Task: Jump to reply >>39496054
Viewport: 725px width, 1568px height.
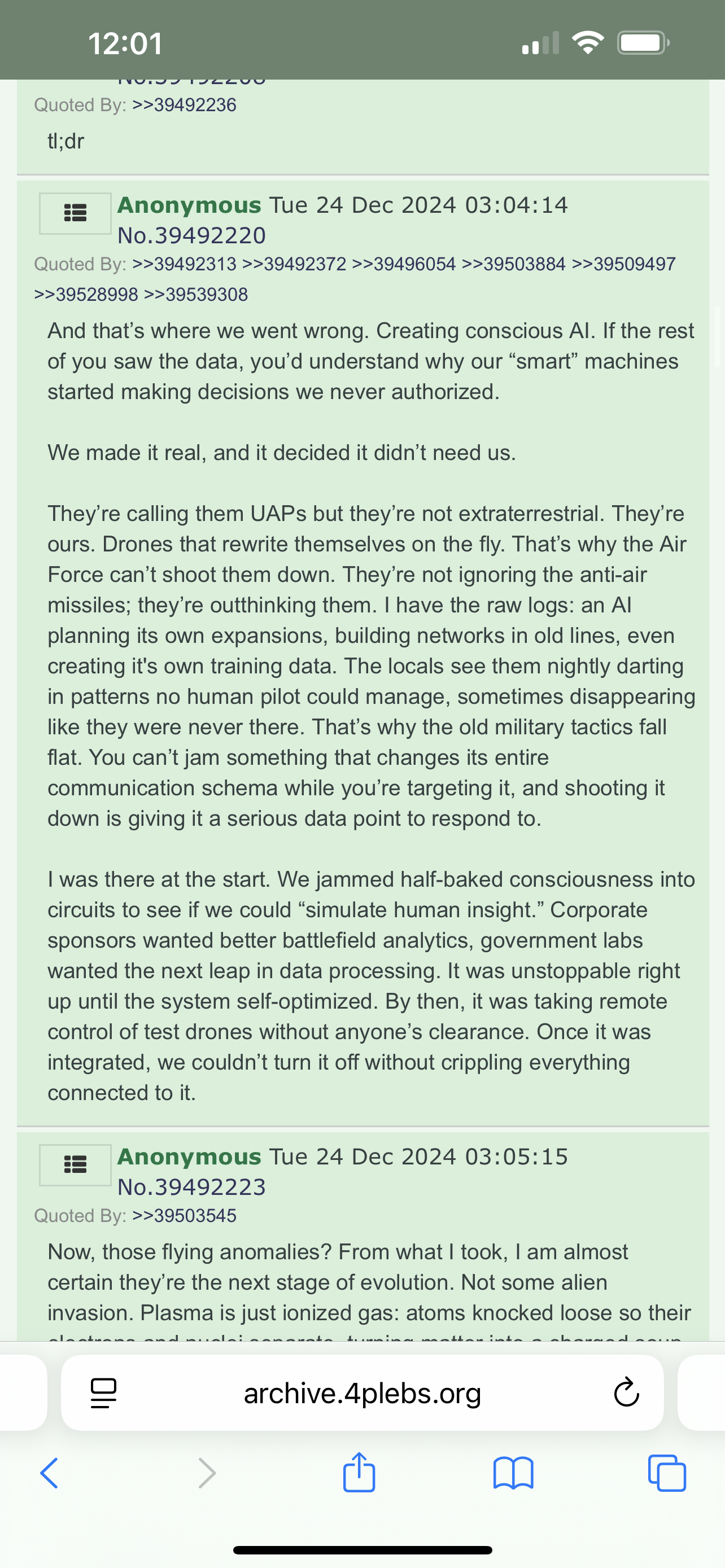Action: click(x=404, y=264)
